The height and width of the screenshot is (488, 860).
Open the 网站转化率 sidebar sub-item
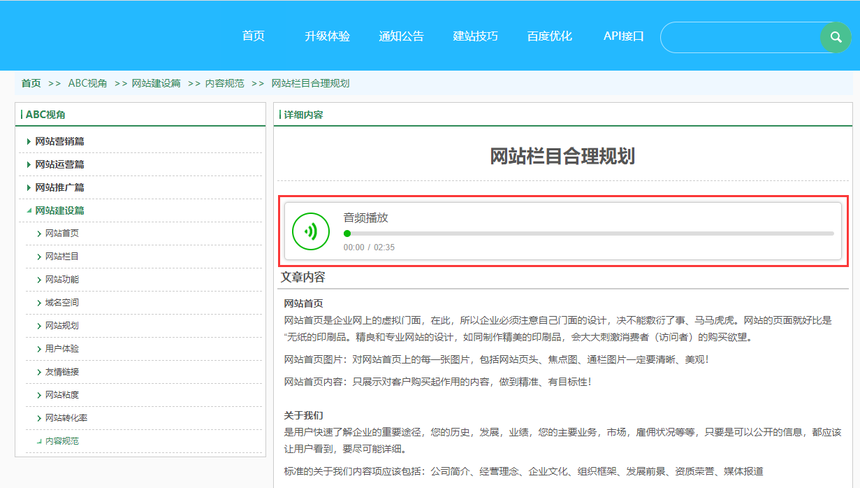[x=66, y=418]
